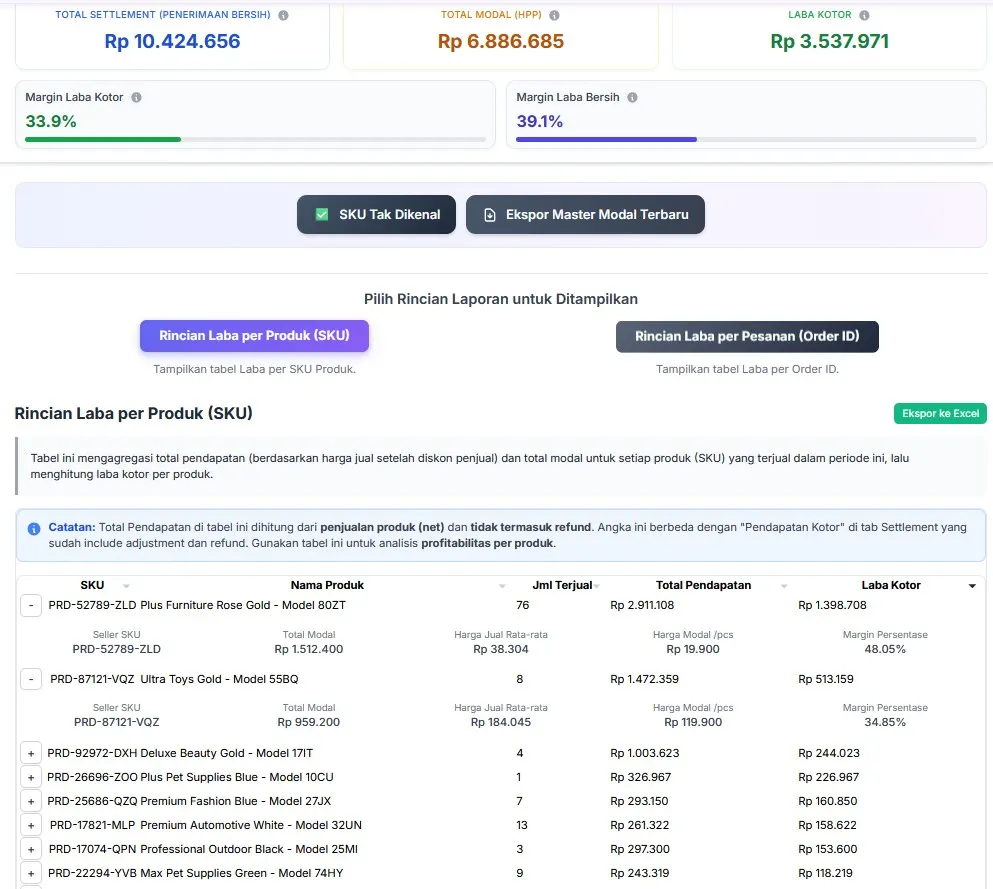Switch to Rincian Laba per Pesanan (Order ID)
This screenshot has height=889, width=993.
(x=747, y=337)
